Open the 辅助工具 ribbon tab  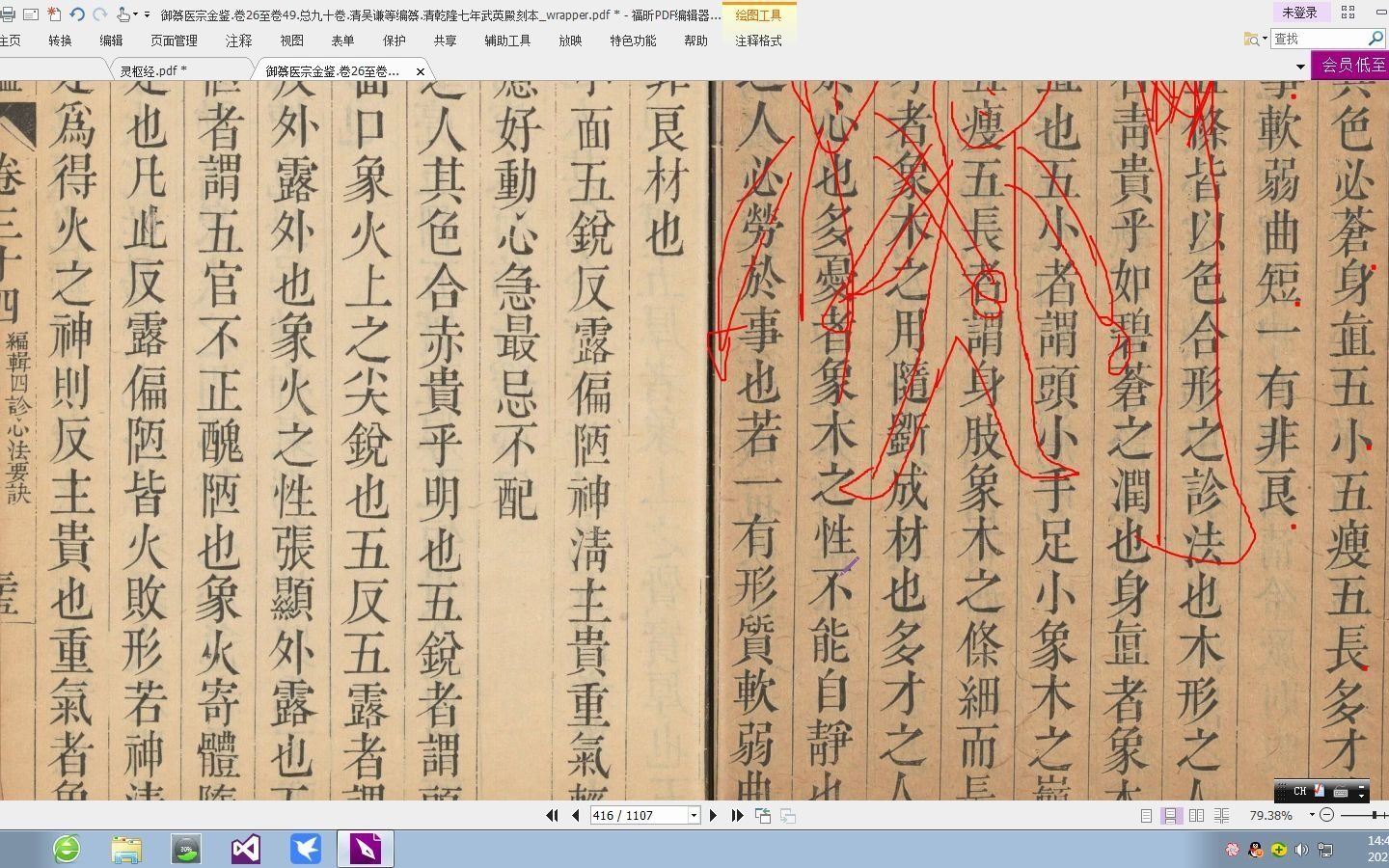[507, 41]
